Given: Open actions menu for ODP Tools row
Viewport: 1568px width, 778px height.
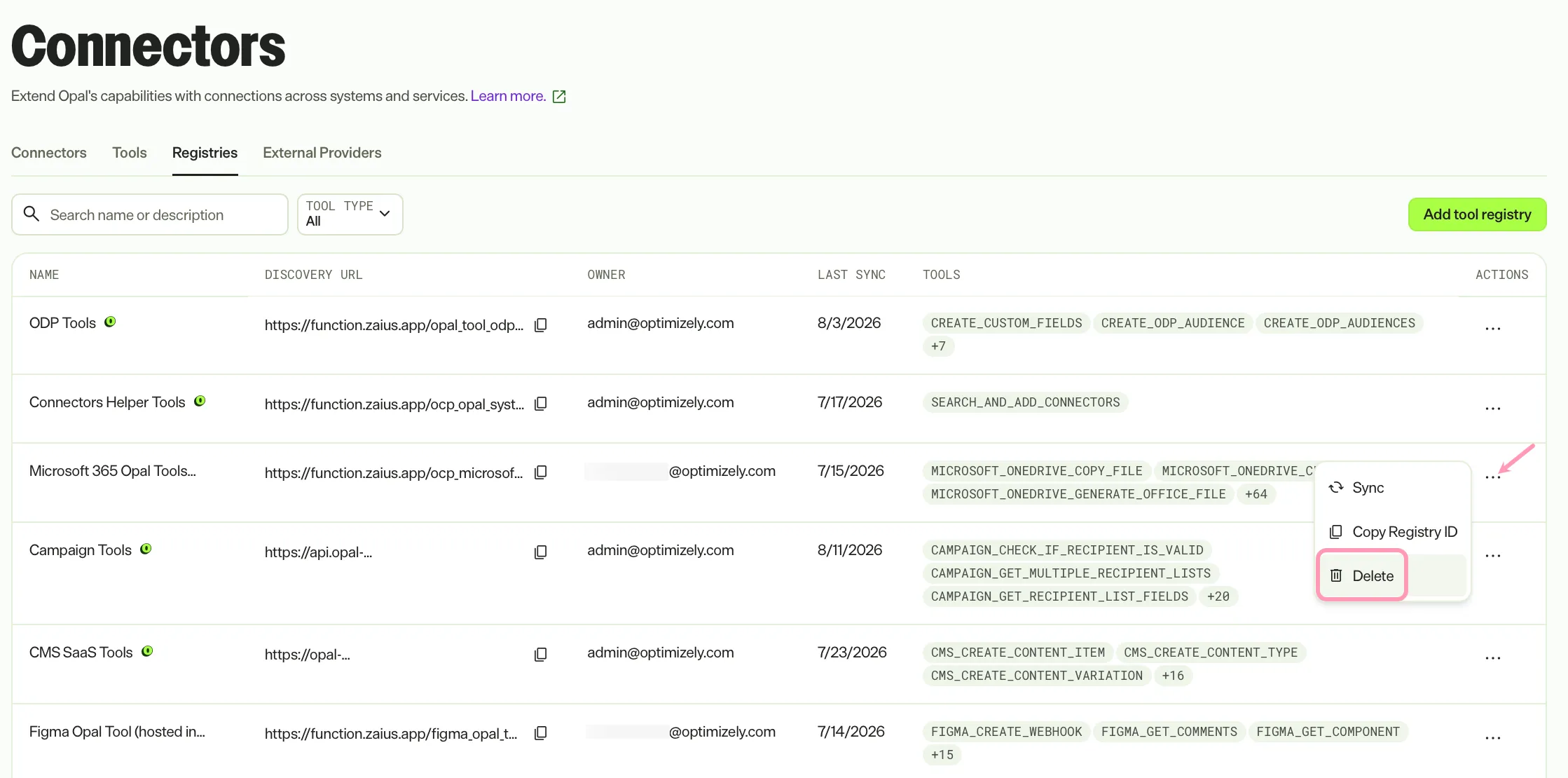Looking at the screenshot, I should coord(1492,329).
